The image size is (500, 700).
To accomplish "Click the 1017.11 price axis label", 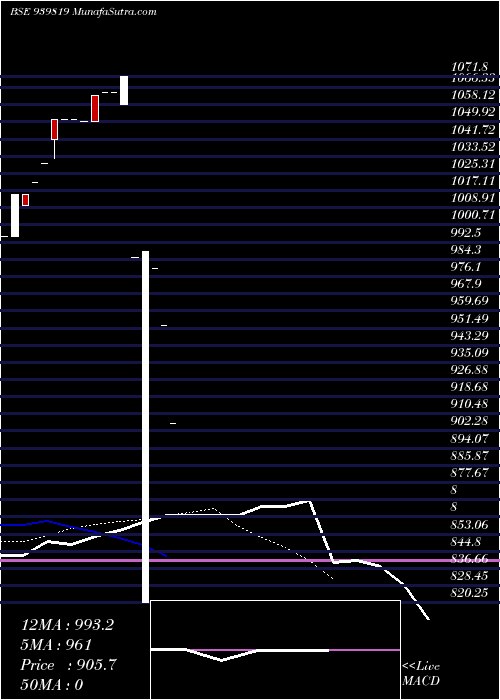I will click(472, 181).
